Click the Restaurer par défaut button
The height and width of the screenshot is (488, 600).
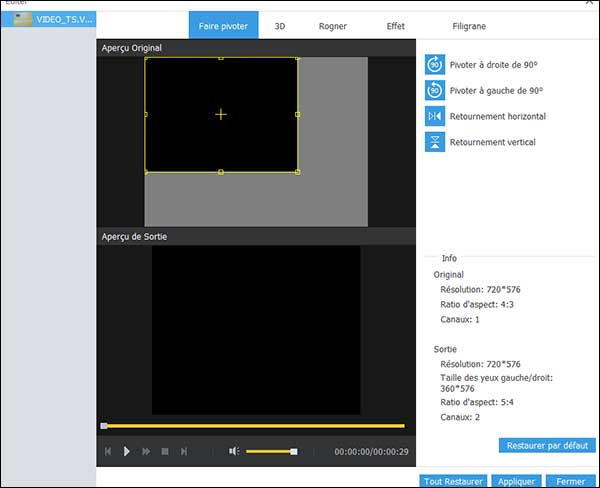(x=546, y=445)
